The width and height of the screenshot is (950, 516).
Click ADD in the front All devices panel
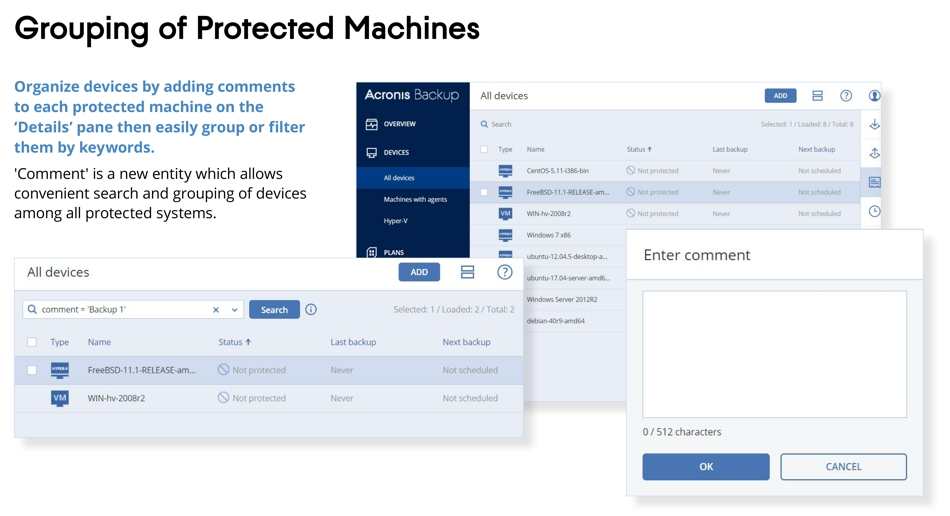[x=419, y=273]
